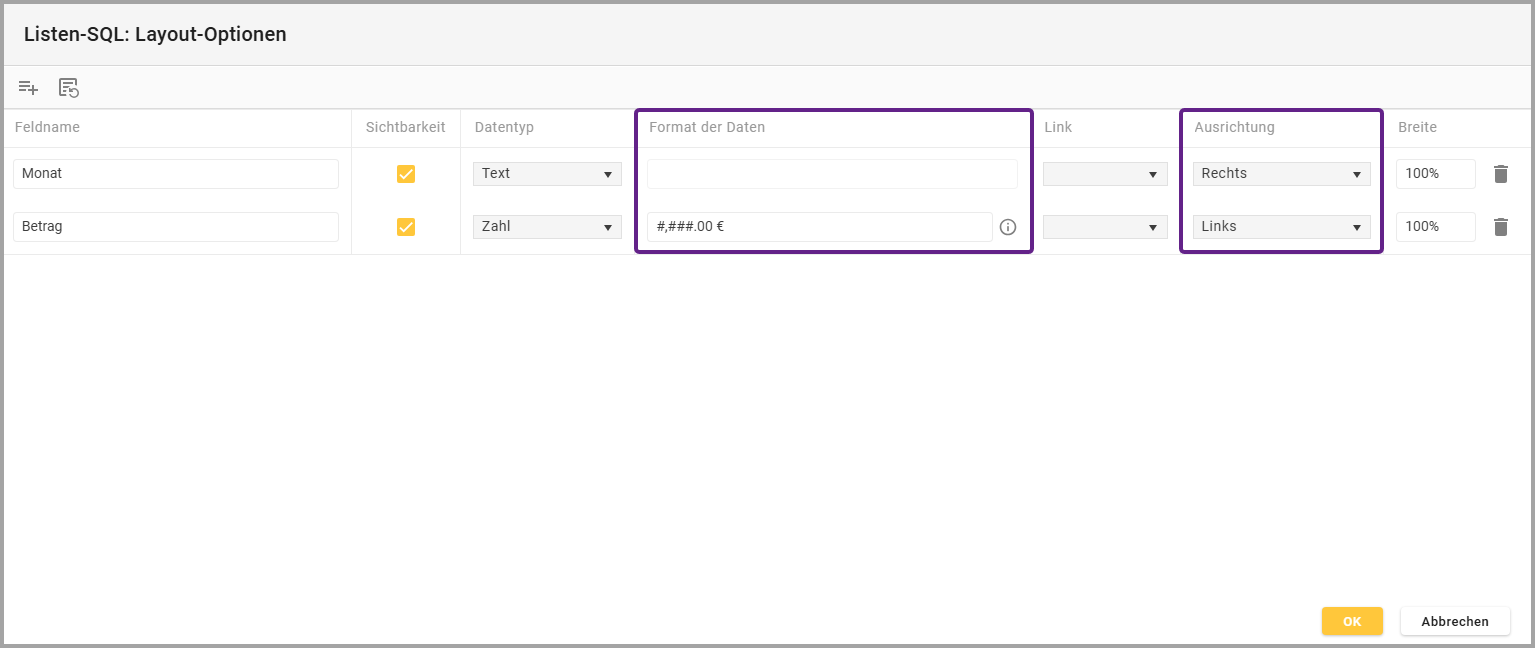This screenshot has height=648, width=1535.
Task: Click the reset list layout icon
Action: tap(69, 88)
